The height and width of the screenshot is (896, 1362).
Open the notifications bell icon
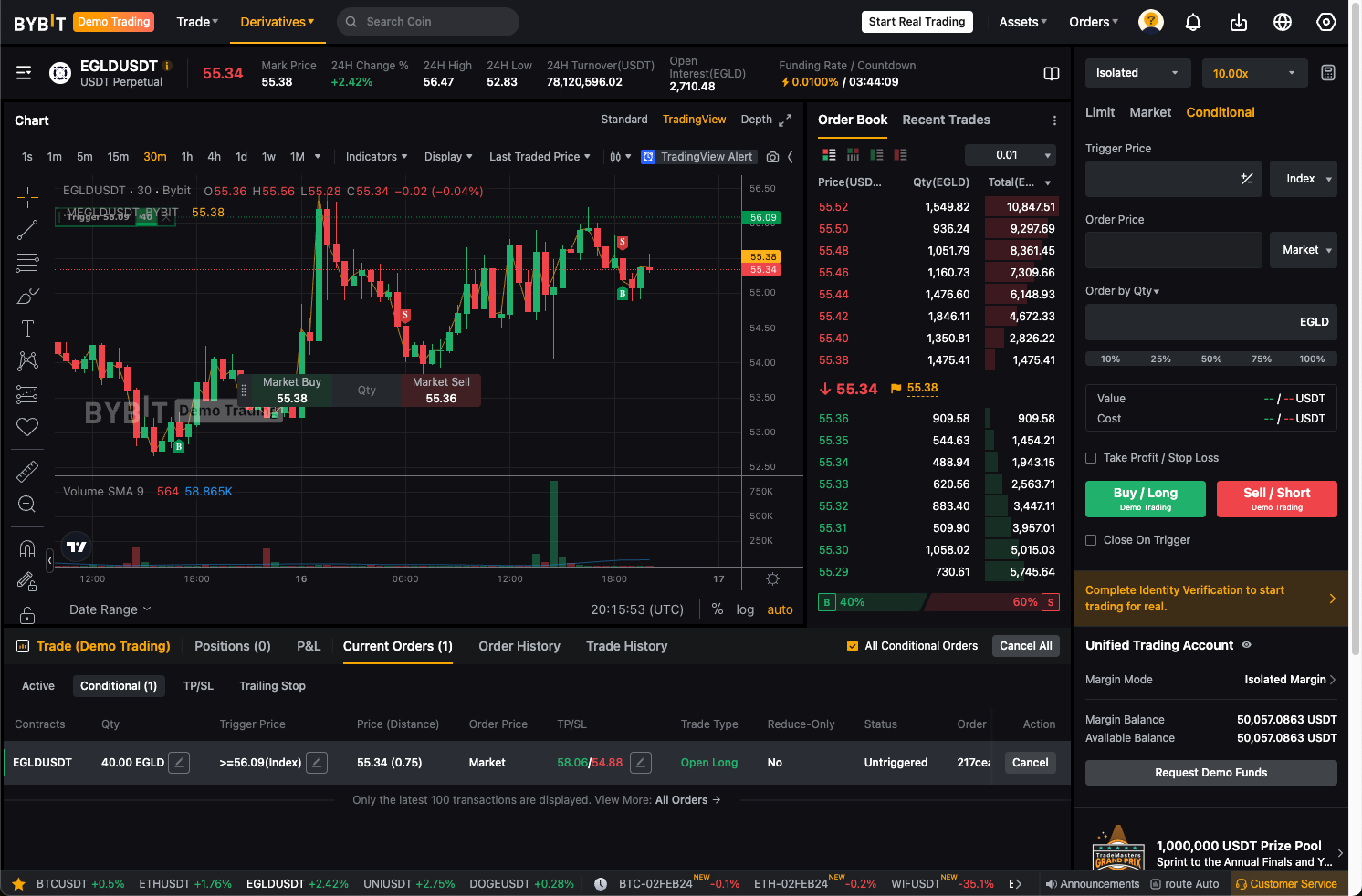pyautogui.click(x=1192, y=22)
